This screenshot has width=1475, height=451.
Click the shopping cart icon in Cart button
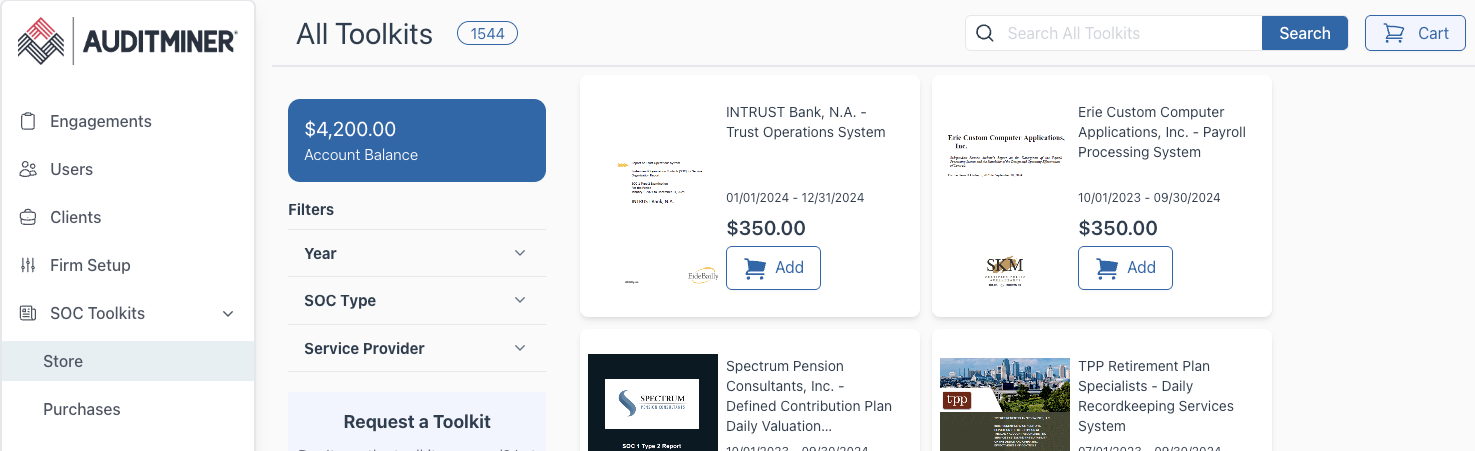pos(1393,33)
